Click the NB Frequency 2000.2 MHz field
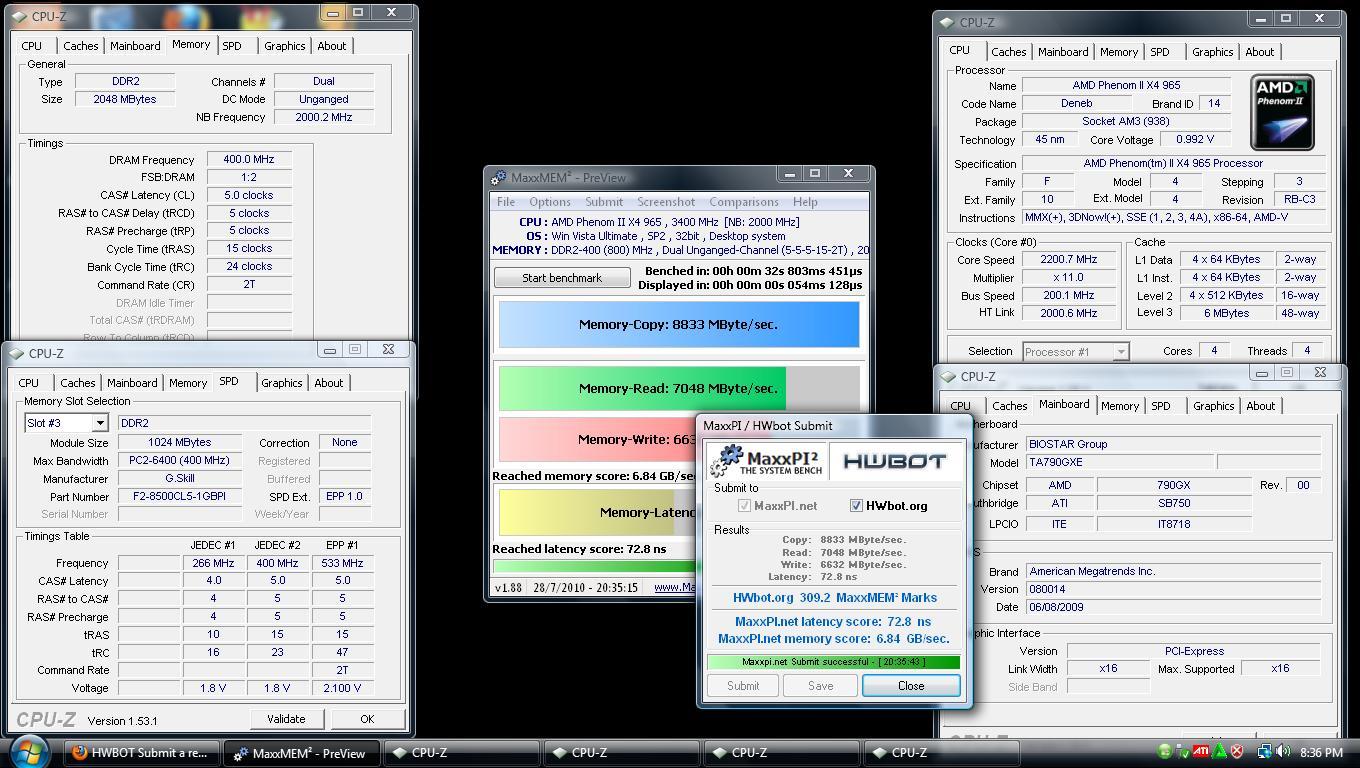This screenshot has height=768, width=1360. [324, 117]
